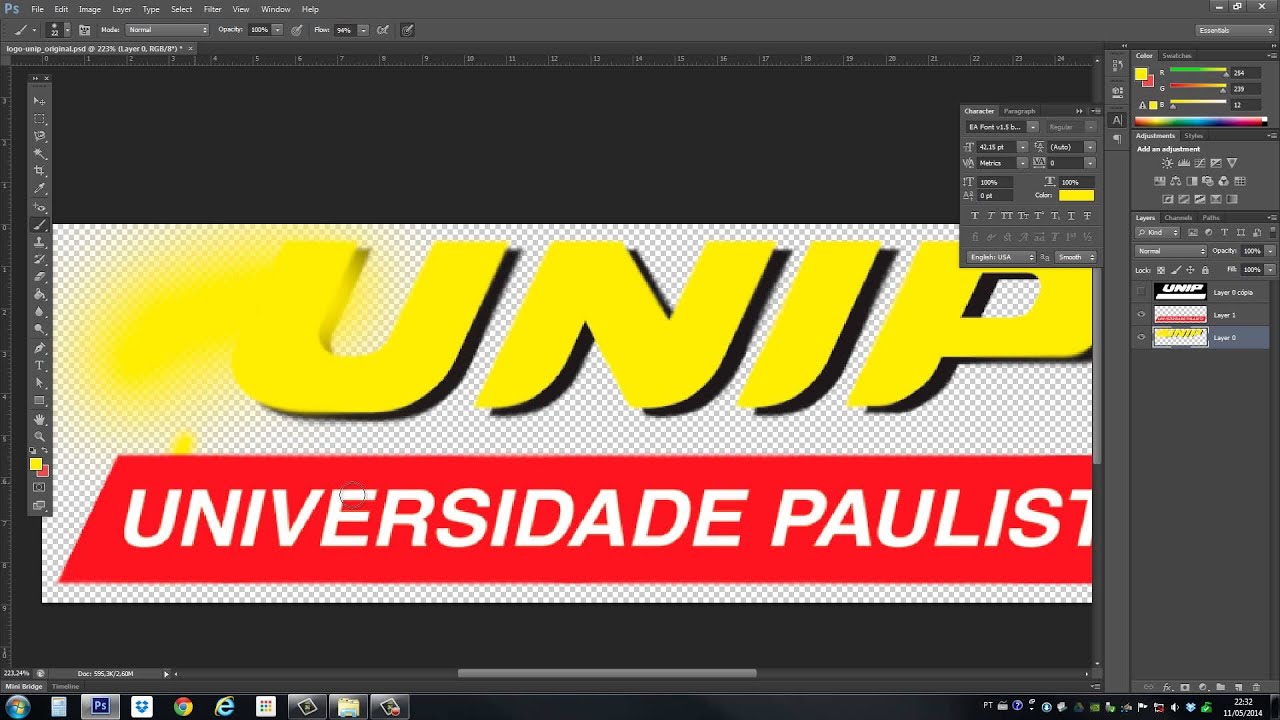Open the English: USA language dropdown

1001,257
